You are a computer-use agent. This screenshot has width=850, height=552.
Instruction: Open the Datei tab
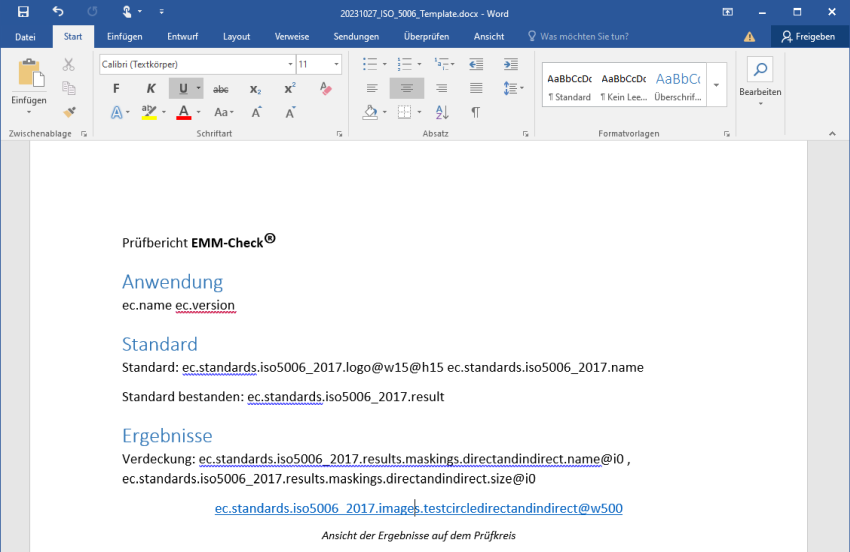tap(25, 37)
